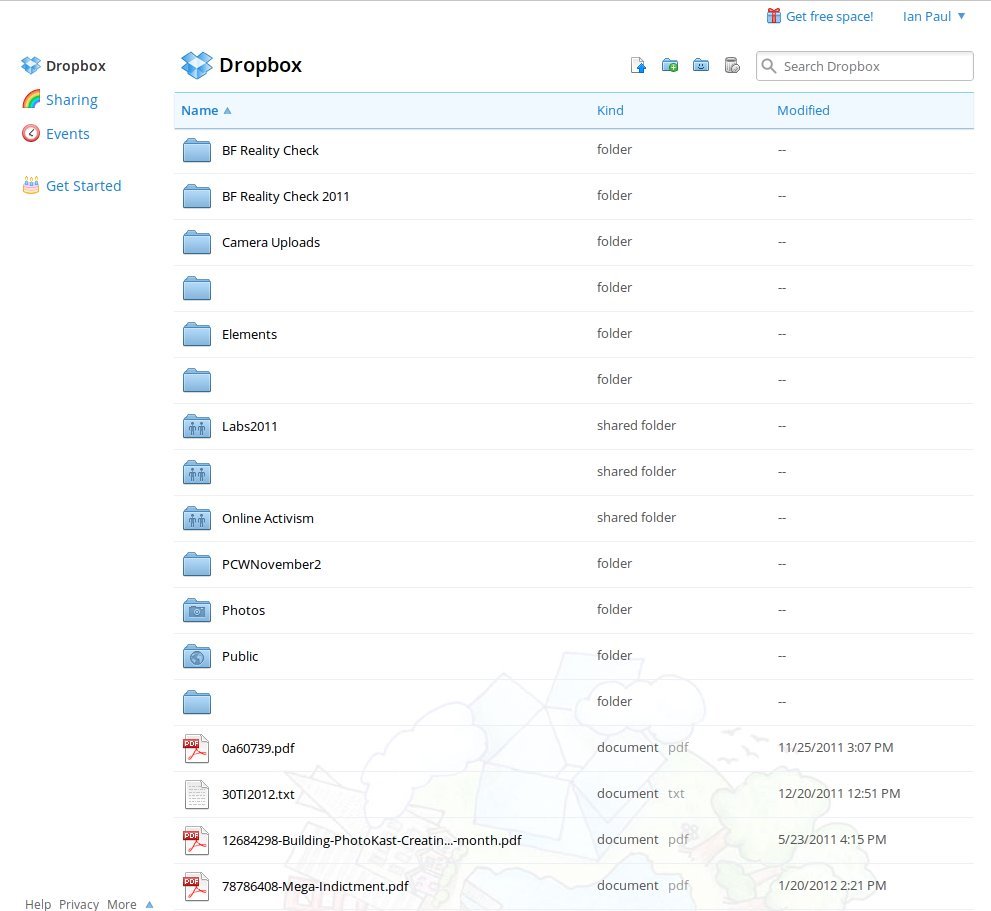Click the 'document txt' kind cell
Screen dimensions: 991x911
tap(641, 793)
